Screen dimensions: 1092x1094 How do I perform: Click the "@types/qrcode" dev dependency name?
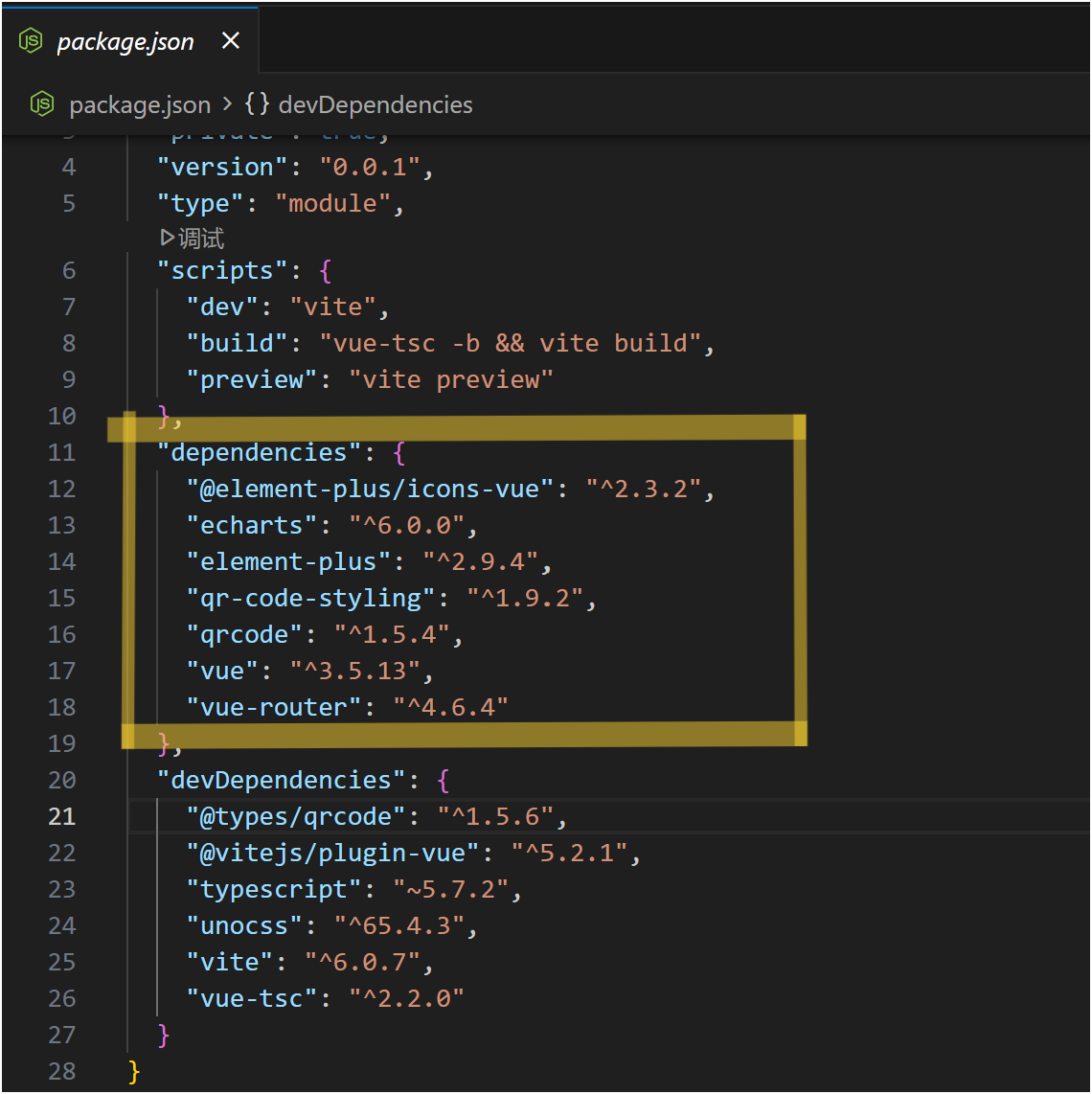[296, 816]
